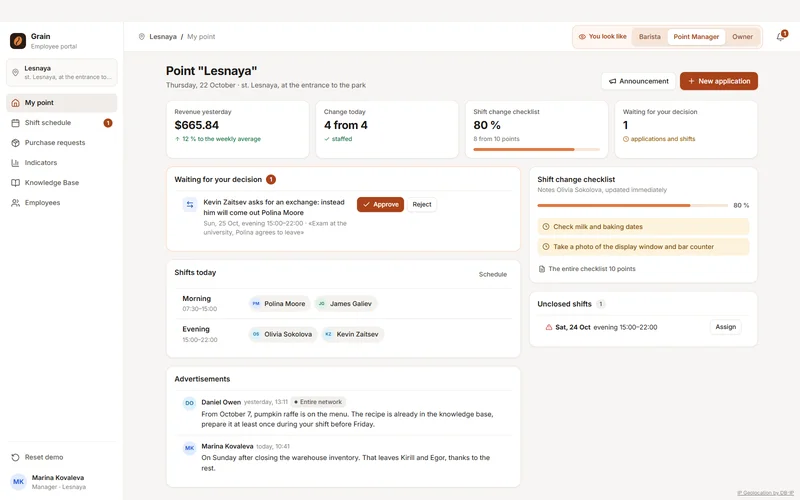The height and width of the screenshot is (500, 800).
Task: Open Knowledge Base section
Action: click(62, 183)
